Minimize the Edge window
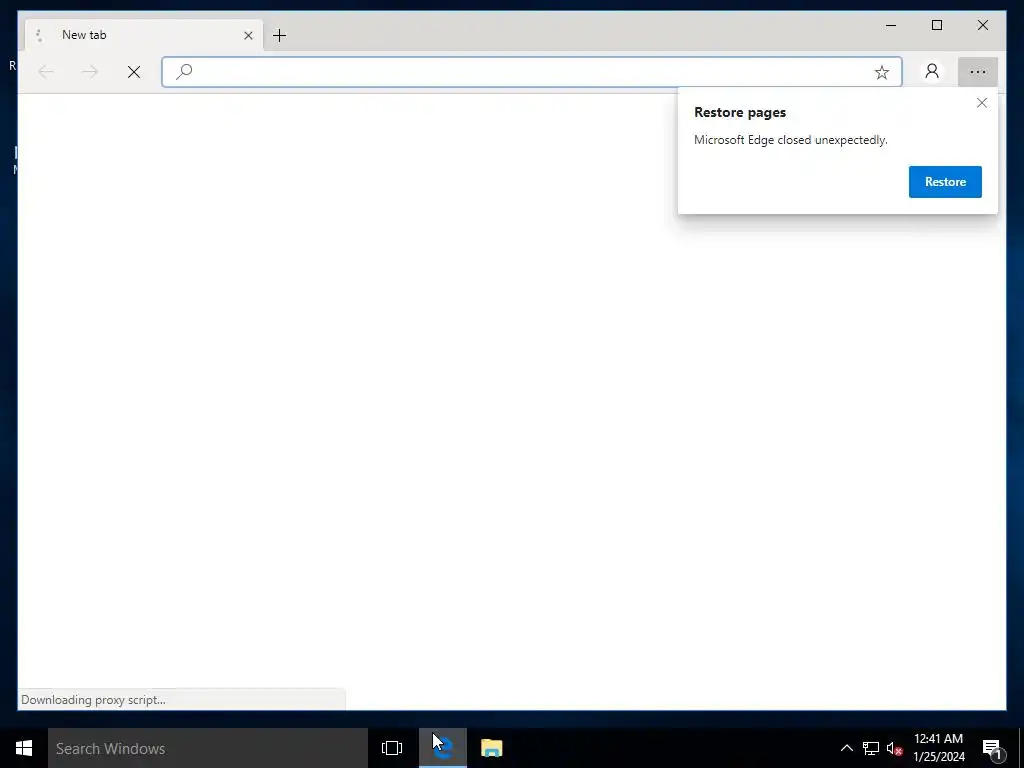Screen dimensions: 1024x768 [x=891, y=25]
